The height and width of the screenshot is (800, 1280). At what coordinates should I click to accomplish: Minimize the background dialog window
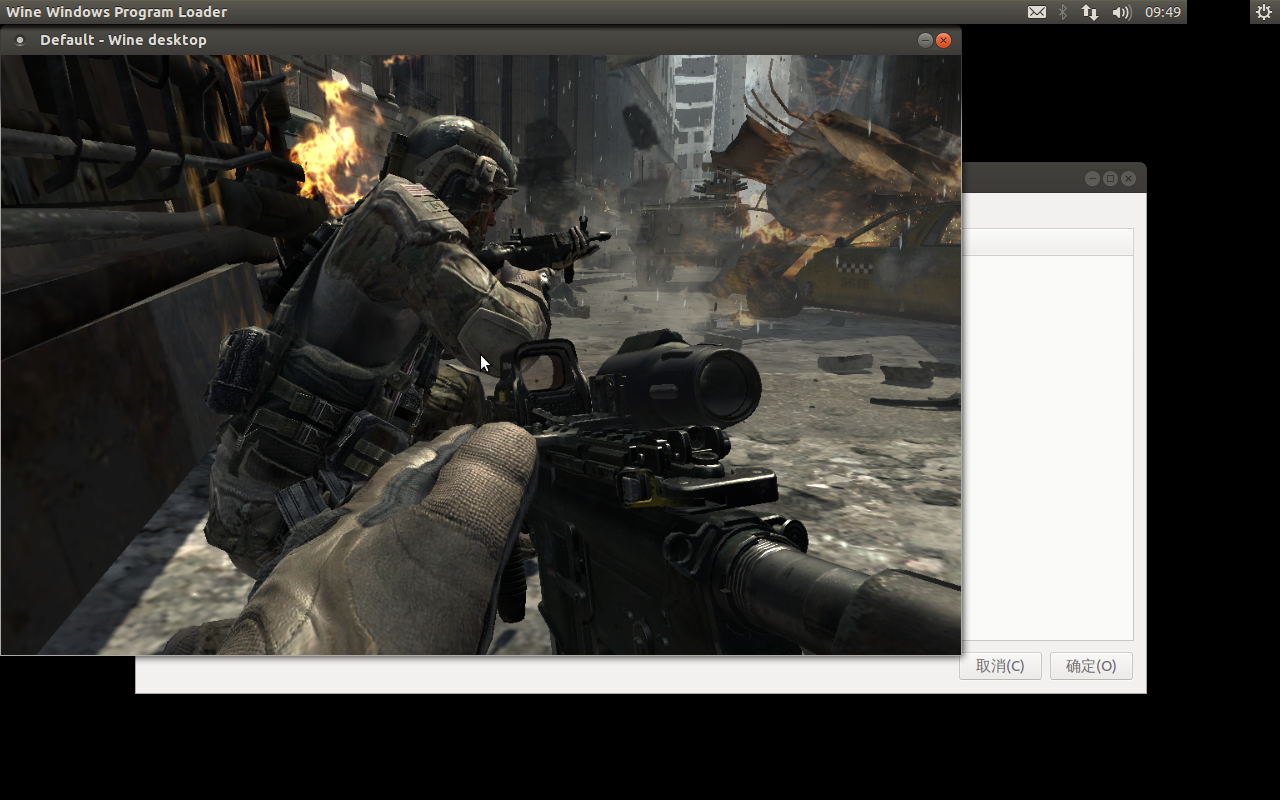[x=1092, y=178]
